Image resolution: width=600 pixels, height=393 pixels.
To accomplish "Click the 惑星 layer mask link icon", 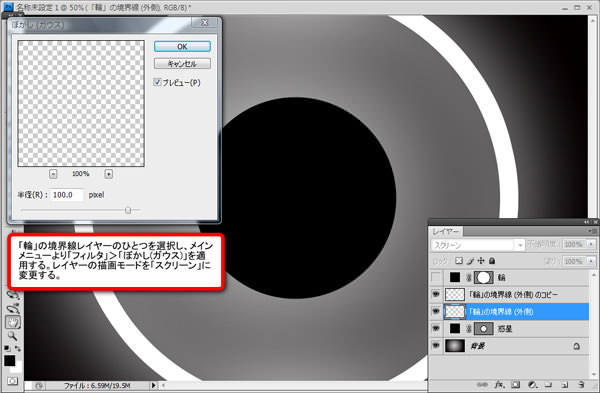I will point(468,329).
